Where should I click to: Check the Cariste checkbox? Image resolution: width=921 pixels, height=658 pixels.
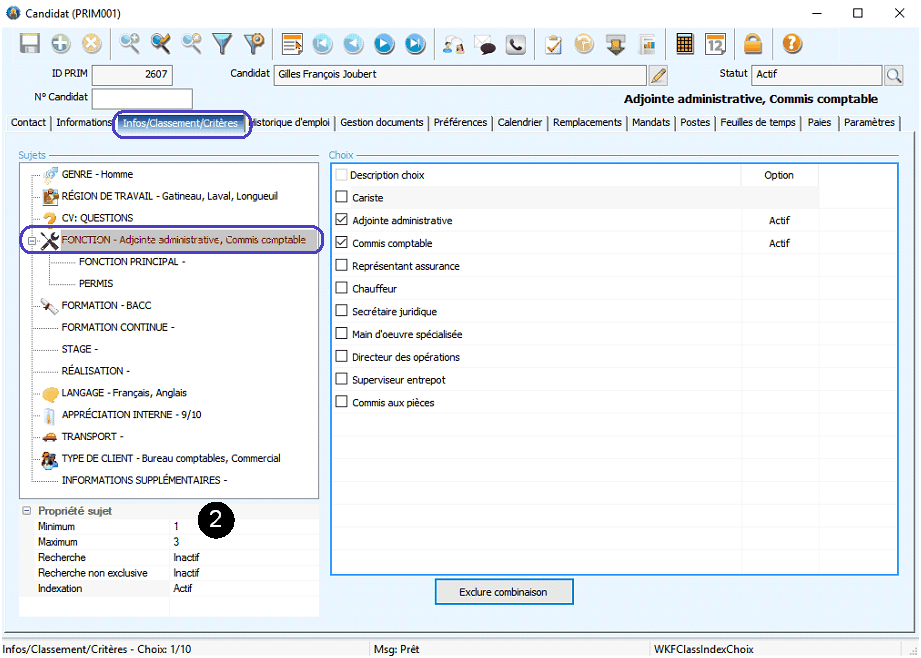(x=342, y=198)
